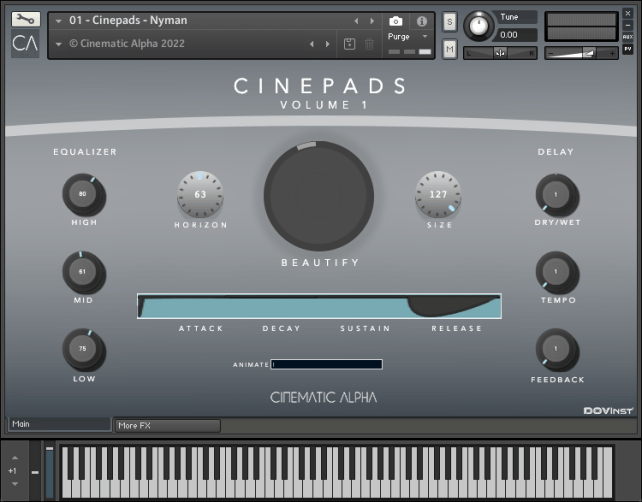Switch to the Main tab
The height and width of the screenshot is (502, 642).
59,424
